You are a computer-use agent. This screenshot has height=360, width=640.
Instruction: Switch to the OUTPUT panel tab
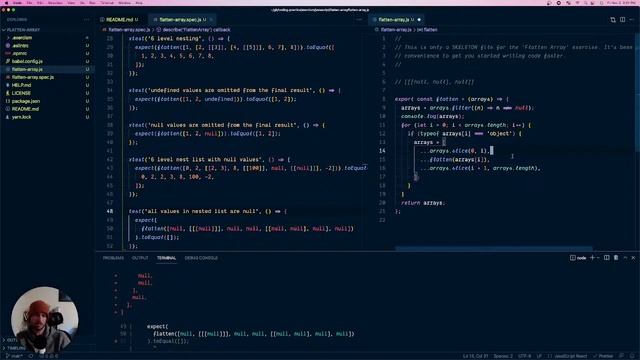click(140, 258)
